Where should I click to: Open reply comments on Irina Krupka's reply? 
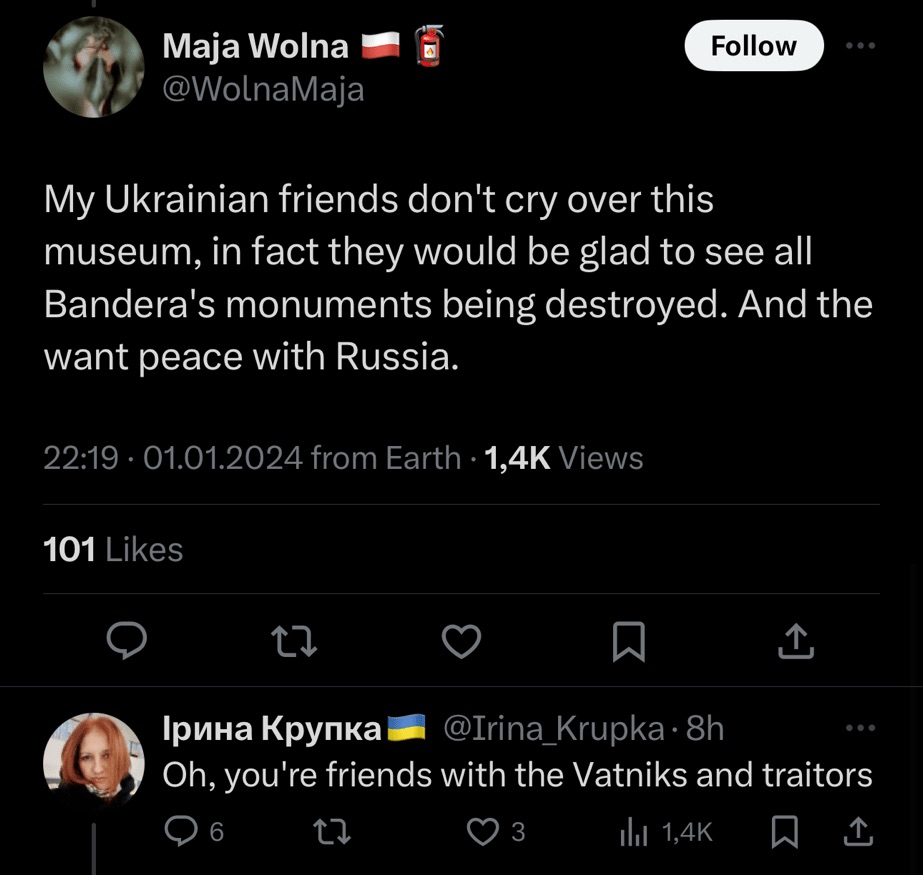[x=185, y=831]
